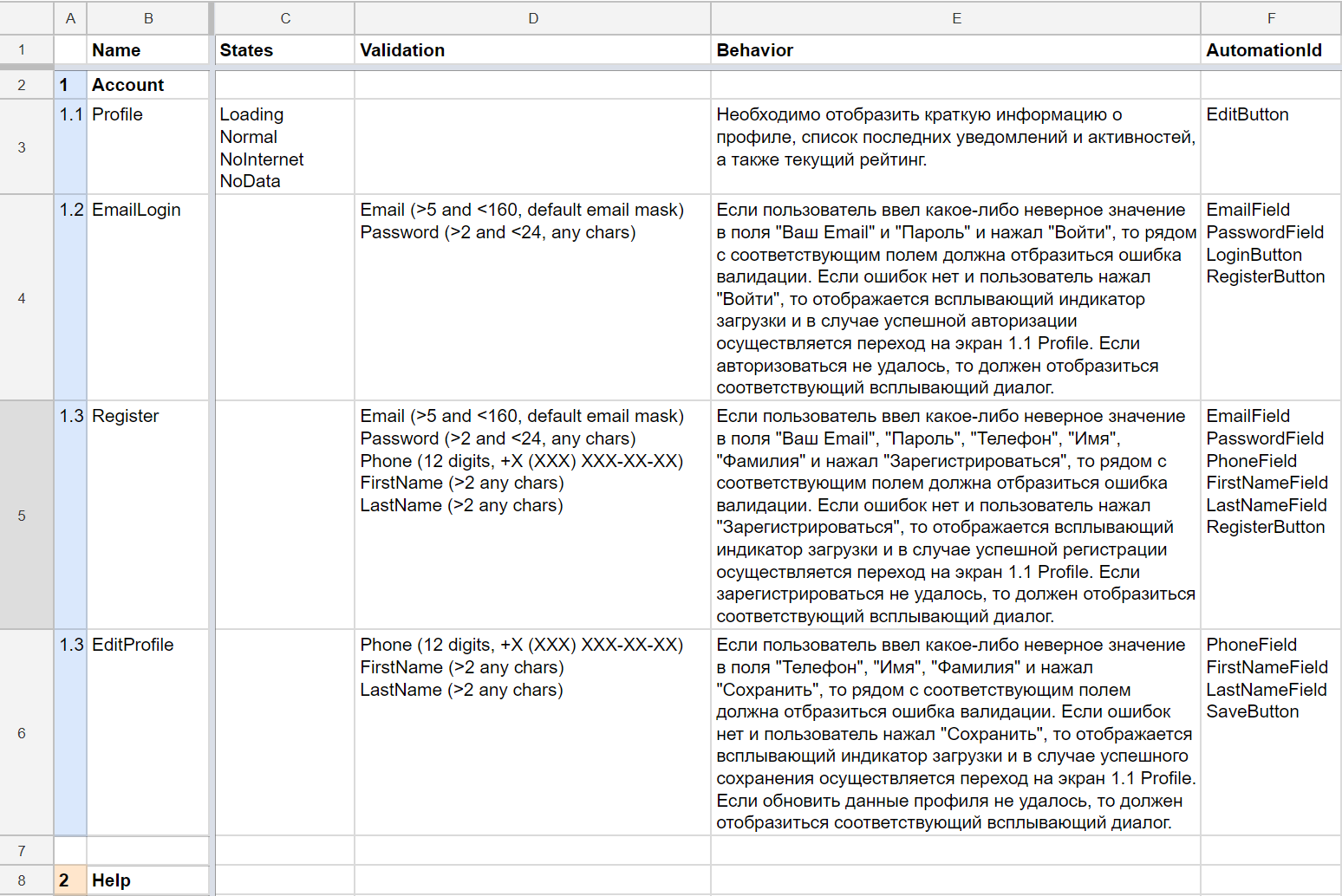Viewport: 1342px width, 896px height.
Task: Select automation cell containing SaveButton
Action: (x=1271, y=733)
